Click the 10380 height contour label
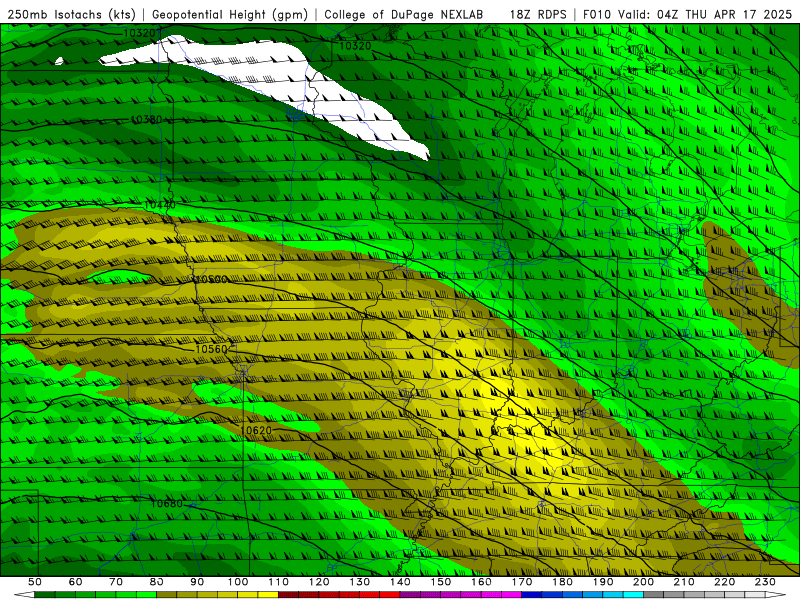This screenshot has height=600, width=800. (146, 119)
